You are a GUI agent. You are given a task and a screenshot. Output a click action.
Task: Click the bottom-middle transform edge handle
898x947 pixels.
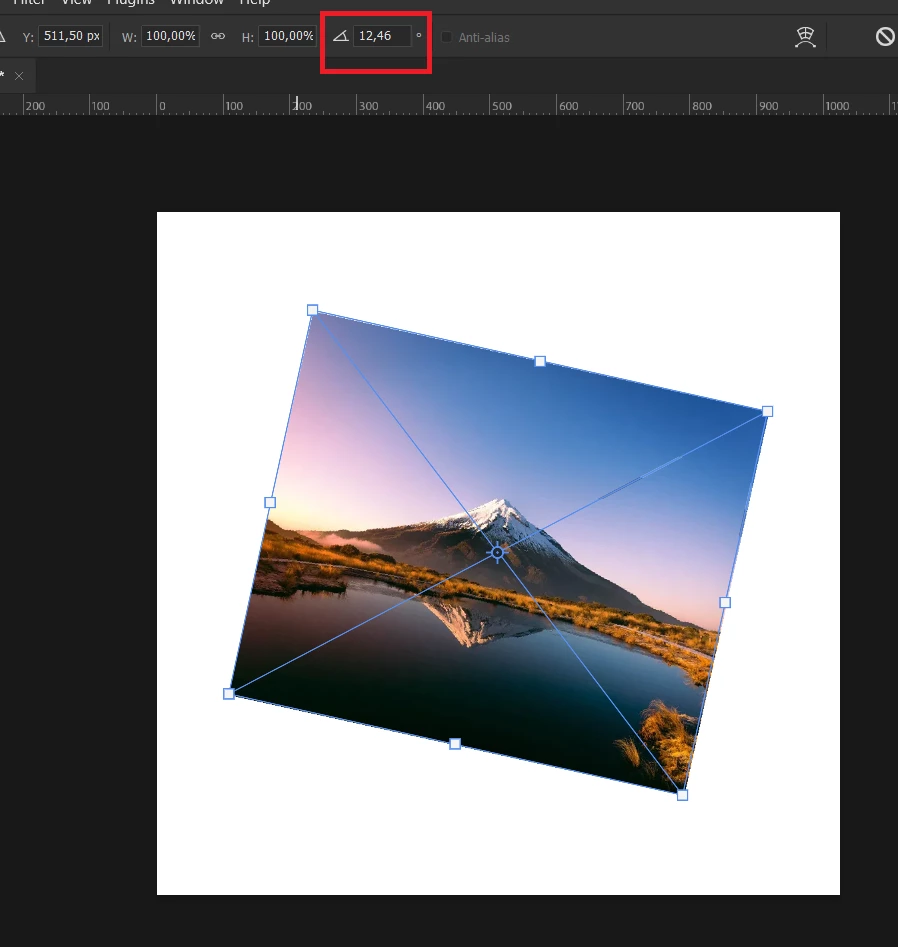(x=455, y=744)
